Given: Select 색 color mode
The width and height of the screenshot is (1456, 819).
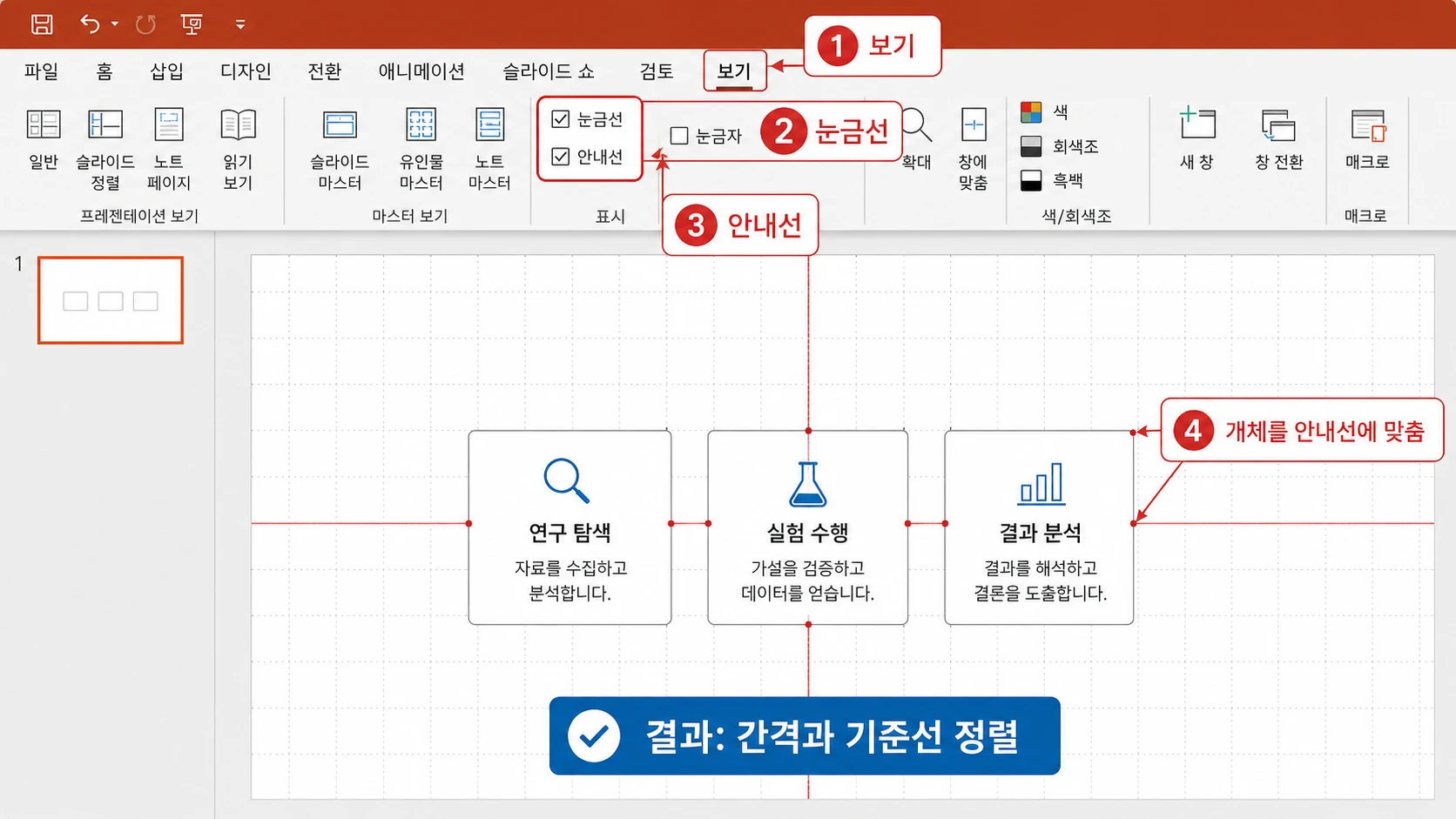Looking at the screenshot, I should [x=1044, y=112].
